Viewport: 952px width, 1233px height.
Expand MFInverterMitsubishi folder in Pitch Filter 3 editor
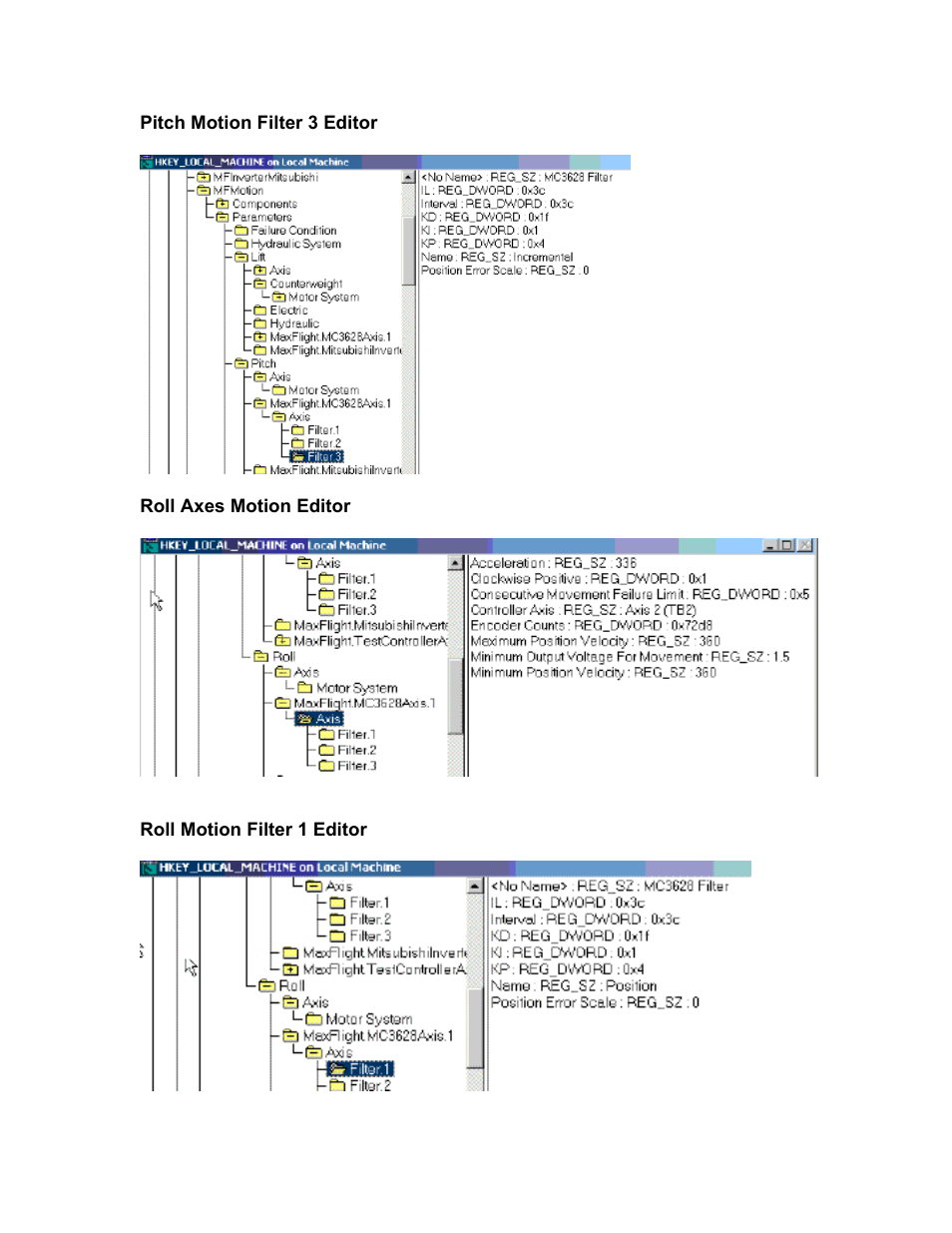[204, 178]
